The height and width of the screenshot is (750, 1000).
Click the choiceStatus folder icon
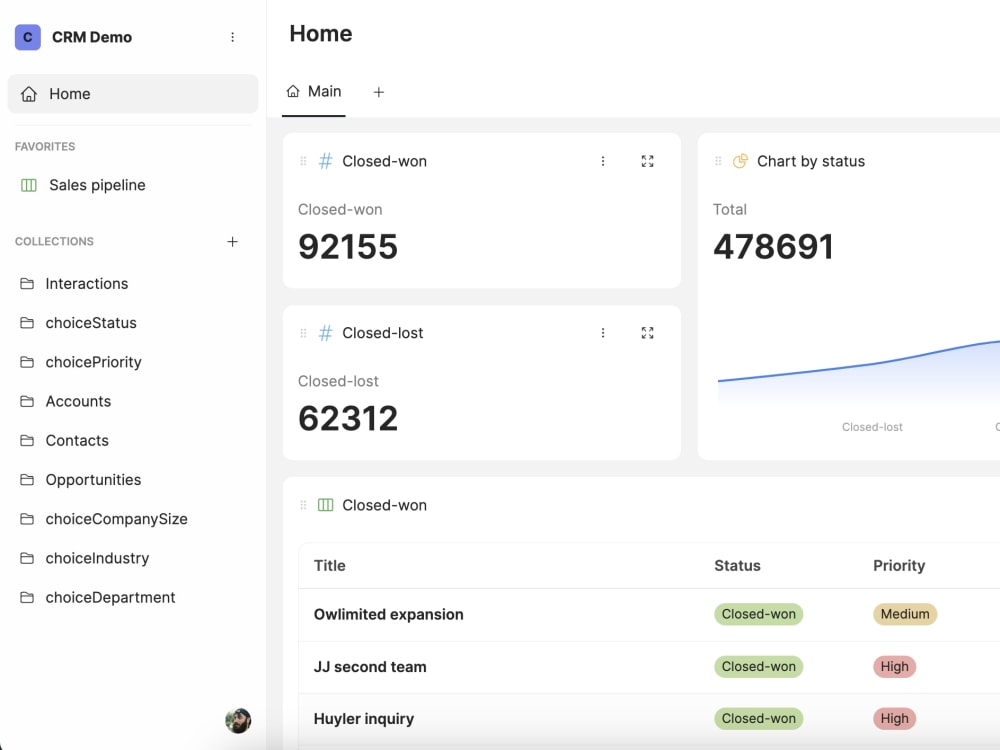click(27, 323)
